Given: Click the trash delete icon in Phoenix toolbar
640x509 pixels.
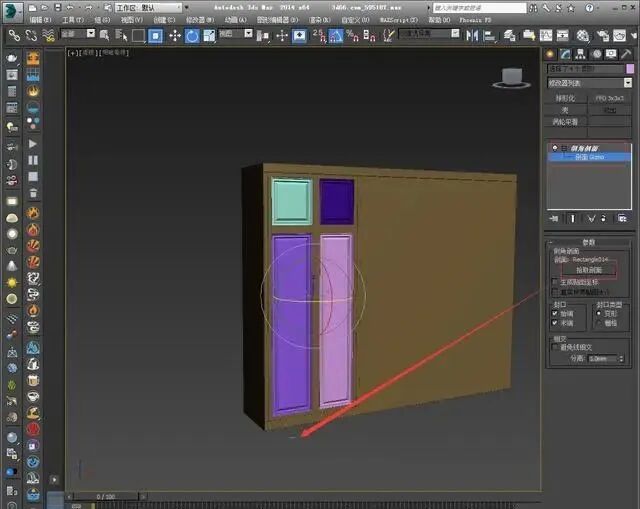Looking at the screenshot, I should [x=33, y=193].
